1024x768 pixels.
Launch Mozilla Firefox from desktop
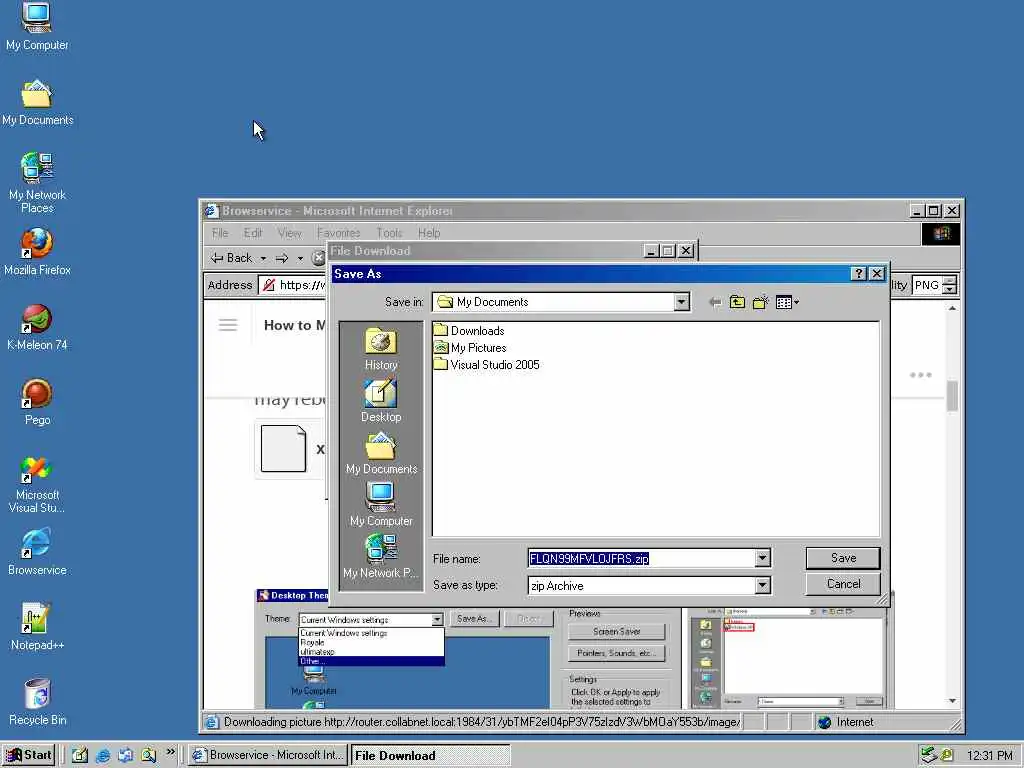[37, 252]
